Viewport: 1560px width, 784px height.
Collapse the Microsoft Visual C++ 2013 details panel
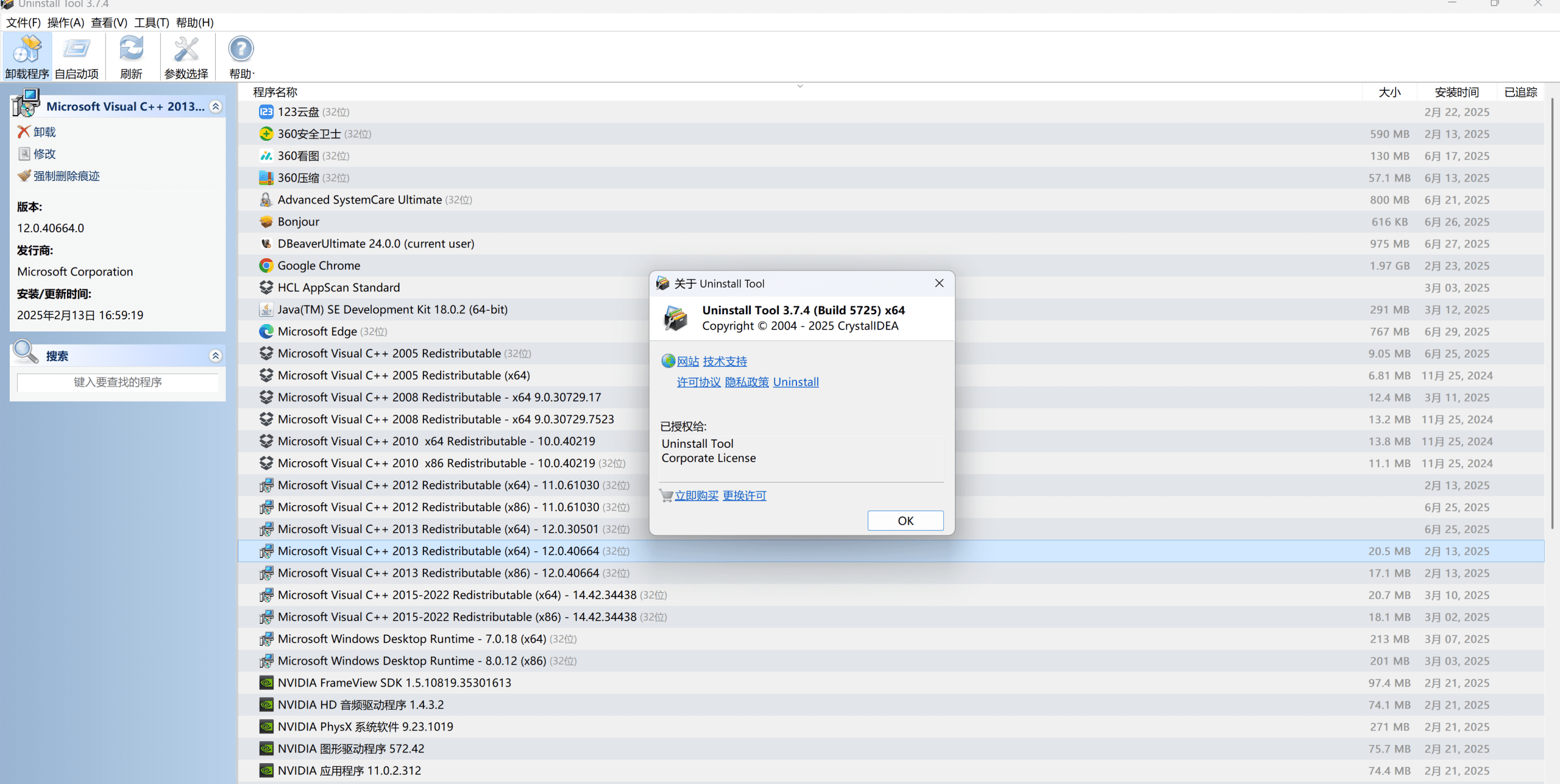point(216,107)
